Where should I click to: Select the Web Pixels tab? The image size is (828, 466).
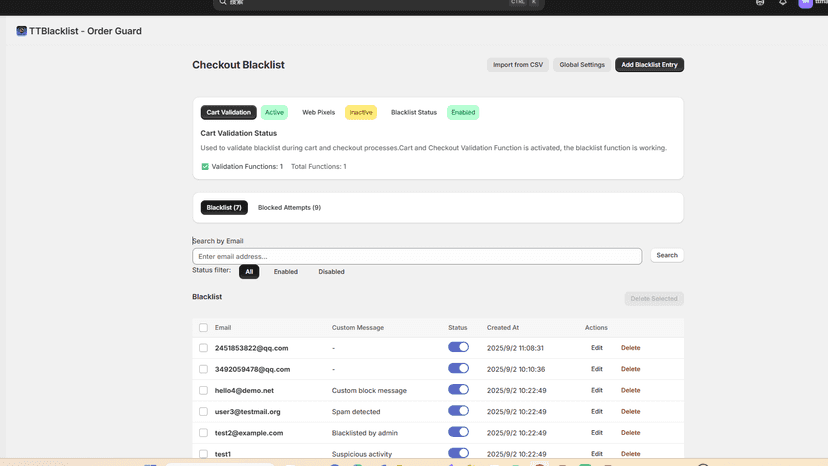coord(318,113)
